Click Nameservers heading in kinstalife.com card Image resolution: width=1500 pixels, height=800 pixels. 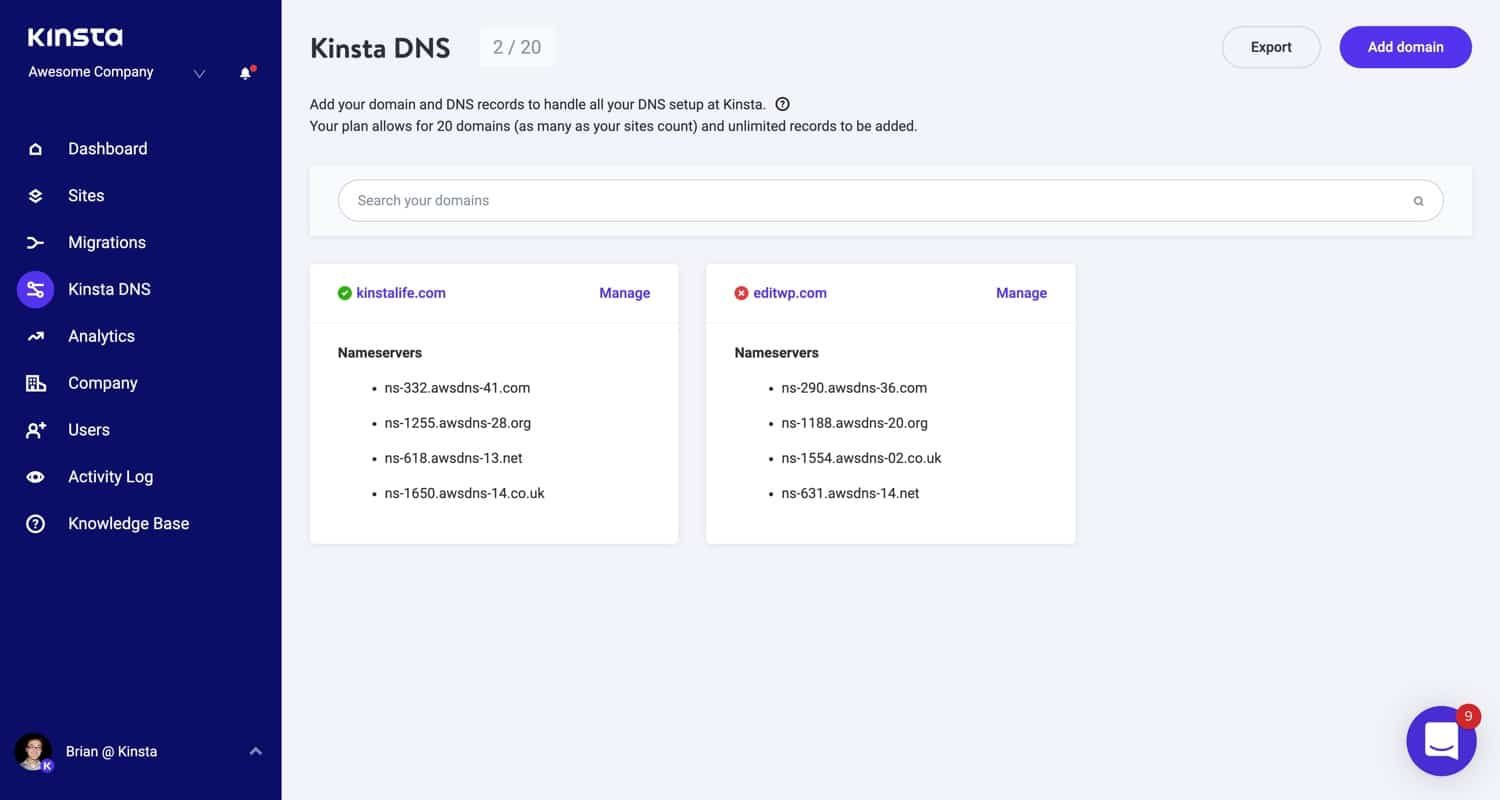380,353
